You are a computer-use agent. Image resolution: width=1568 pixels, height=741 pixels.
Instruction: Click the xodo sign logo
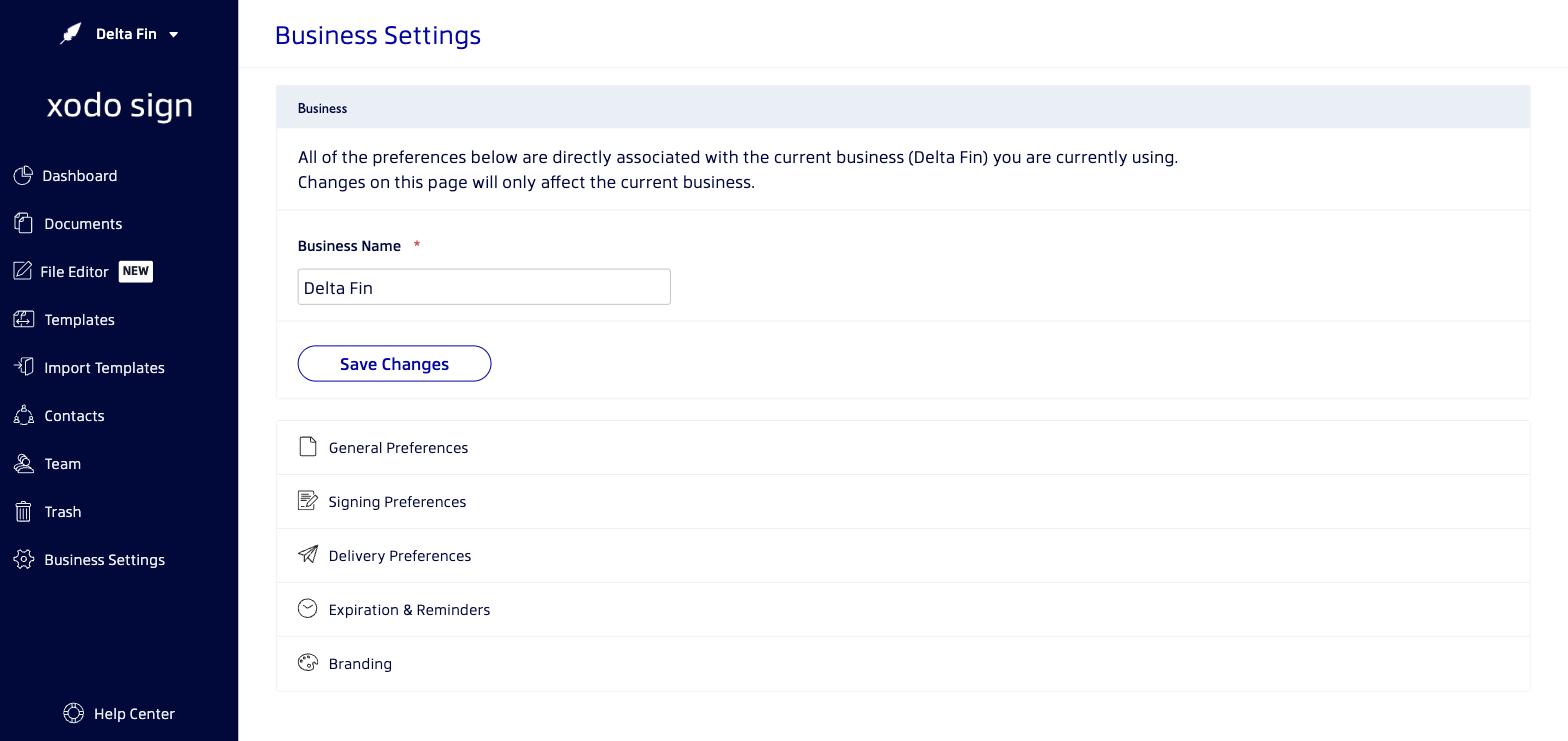point(120,106)
